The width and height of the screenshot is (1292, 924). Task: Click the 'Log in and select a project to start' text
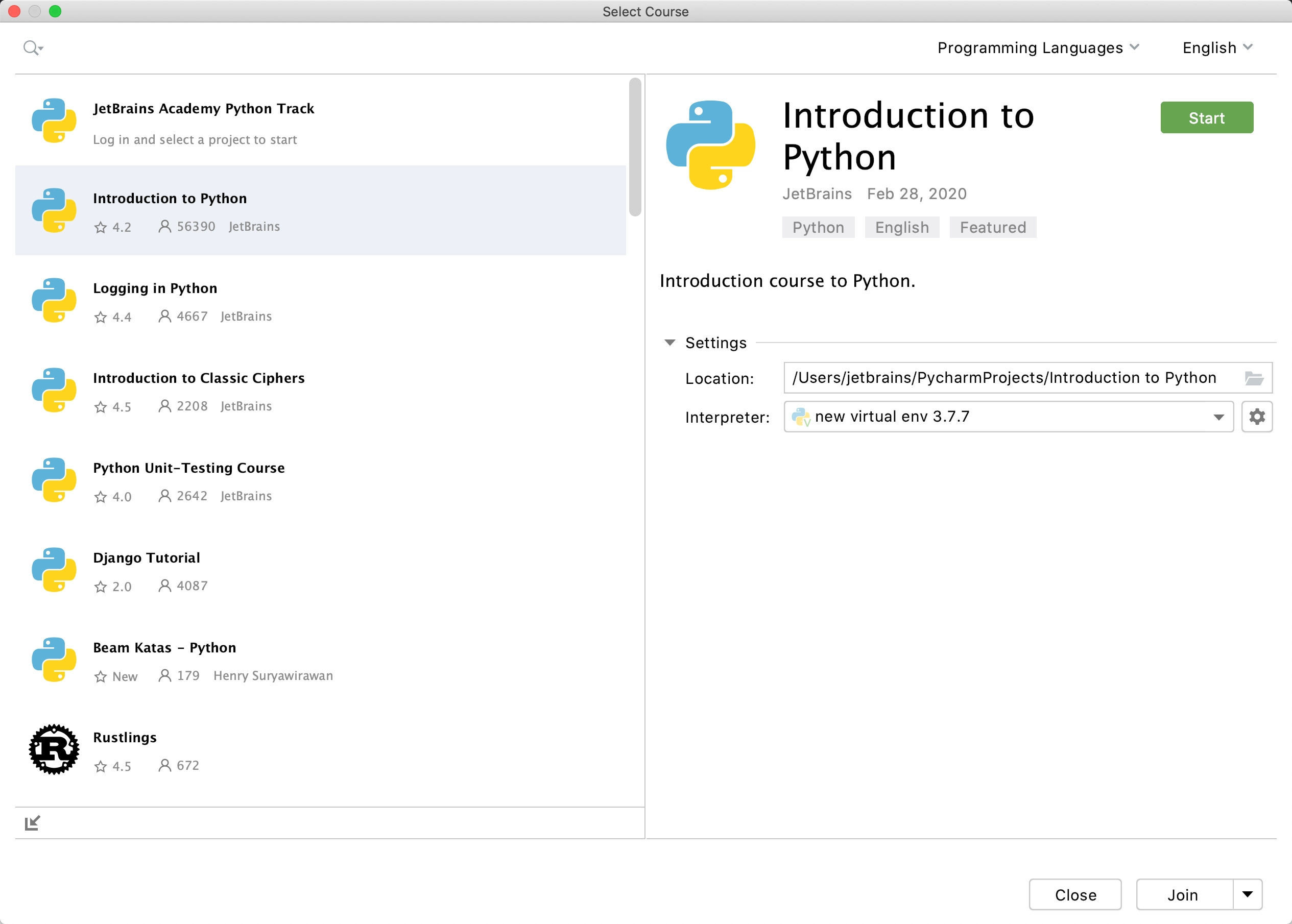point(195,139)
